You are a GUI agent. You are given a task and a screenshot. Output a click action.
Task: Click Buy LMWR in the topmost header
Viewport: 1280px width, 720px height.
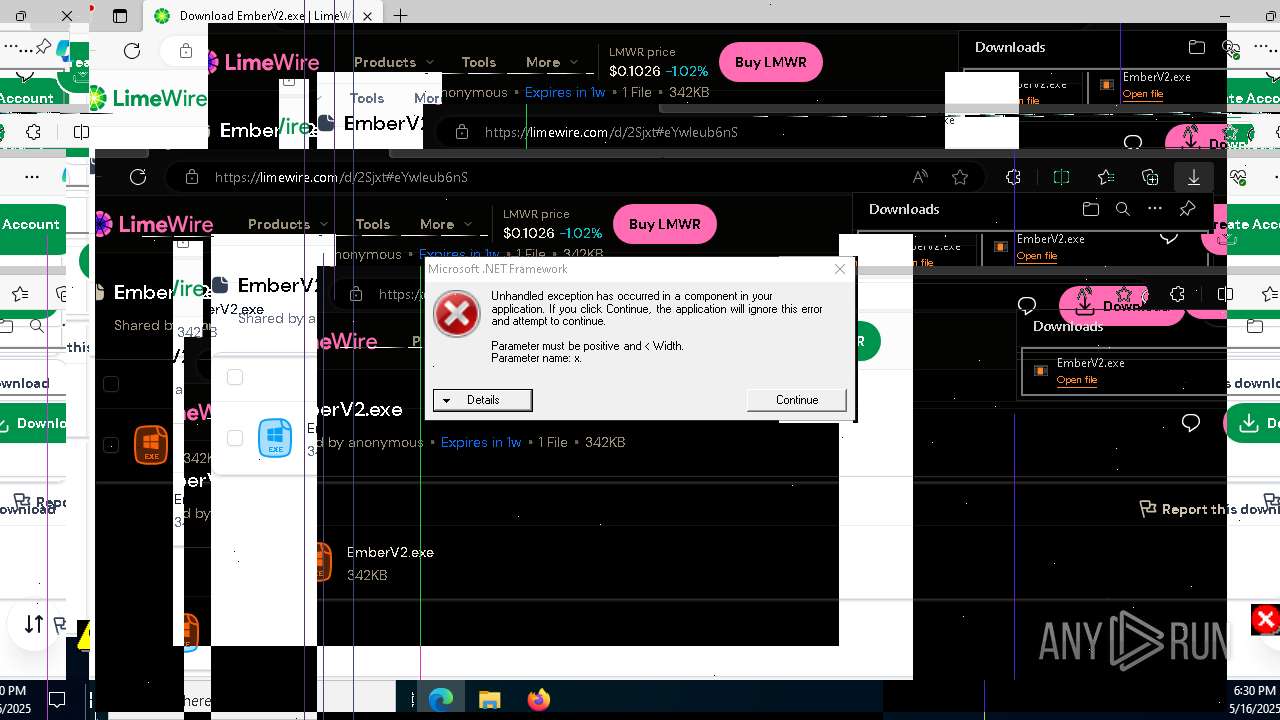pyautogui.click(x=770, y=62)
